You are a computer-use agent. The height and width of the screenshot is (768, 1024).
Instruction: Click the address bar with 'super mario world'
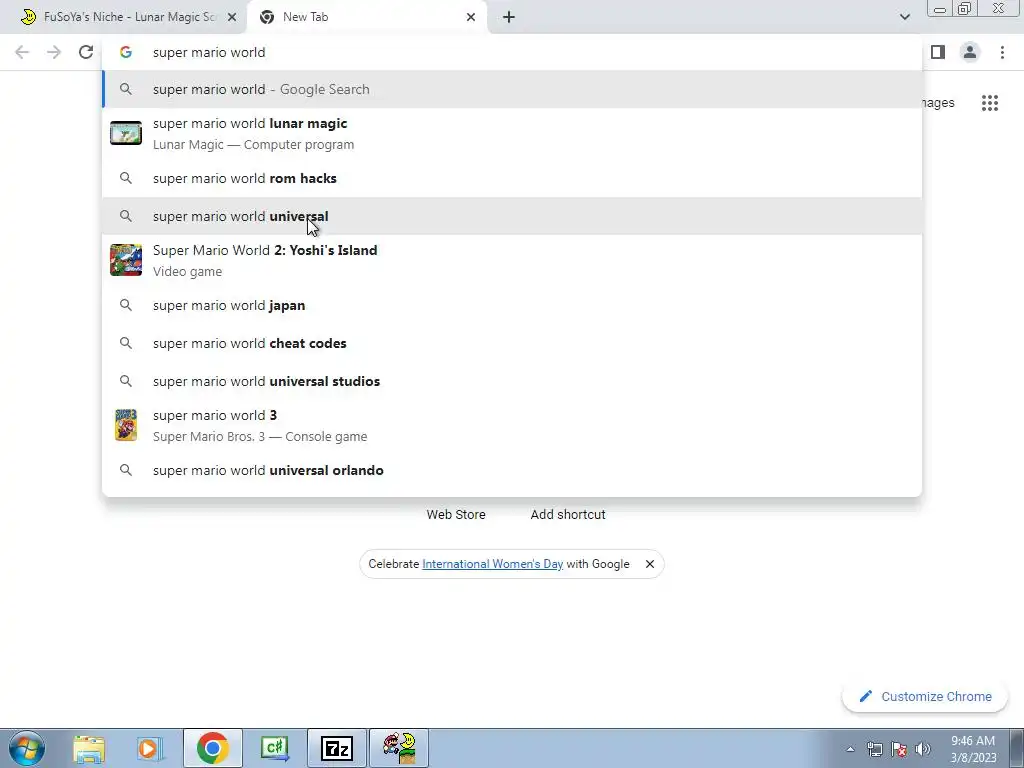pos(512,52)
